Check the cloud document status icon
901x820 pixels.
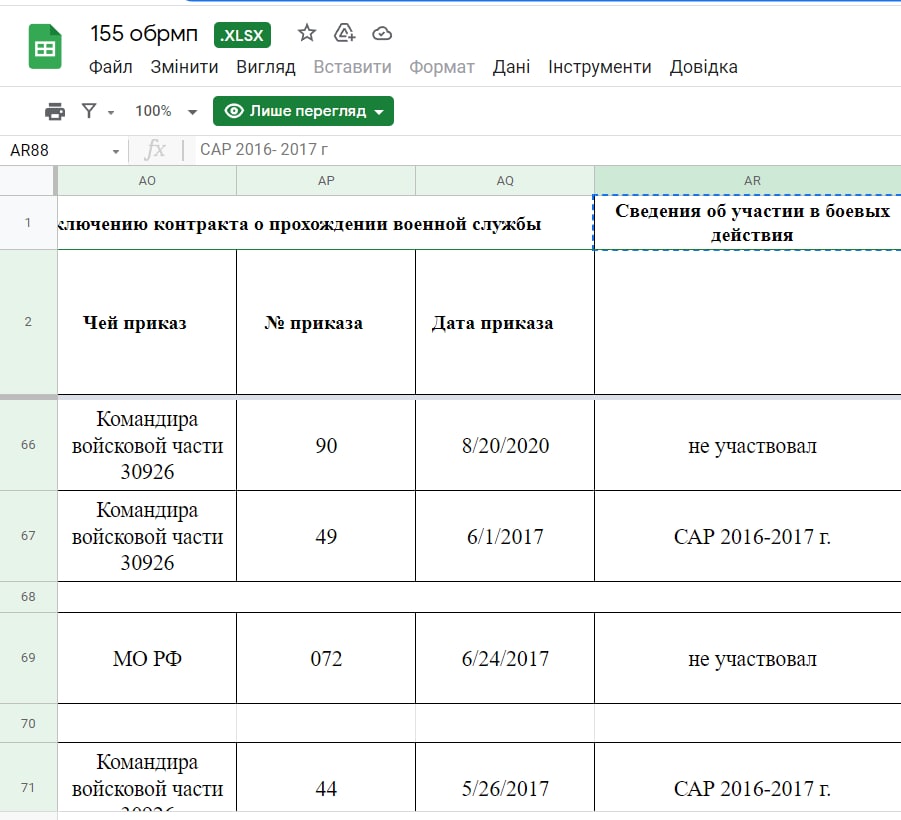tap(382, 34)
